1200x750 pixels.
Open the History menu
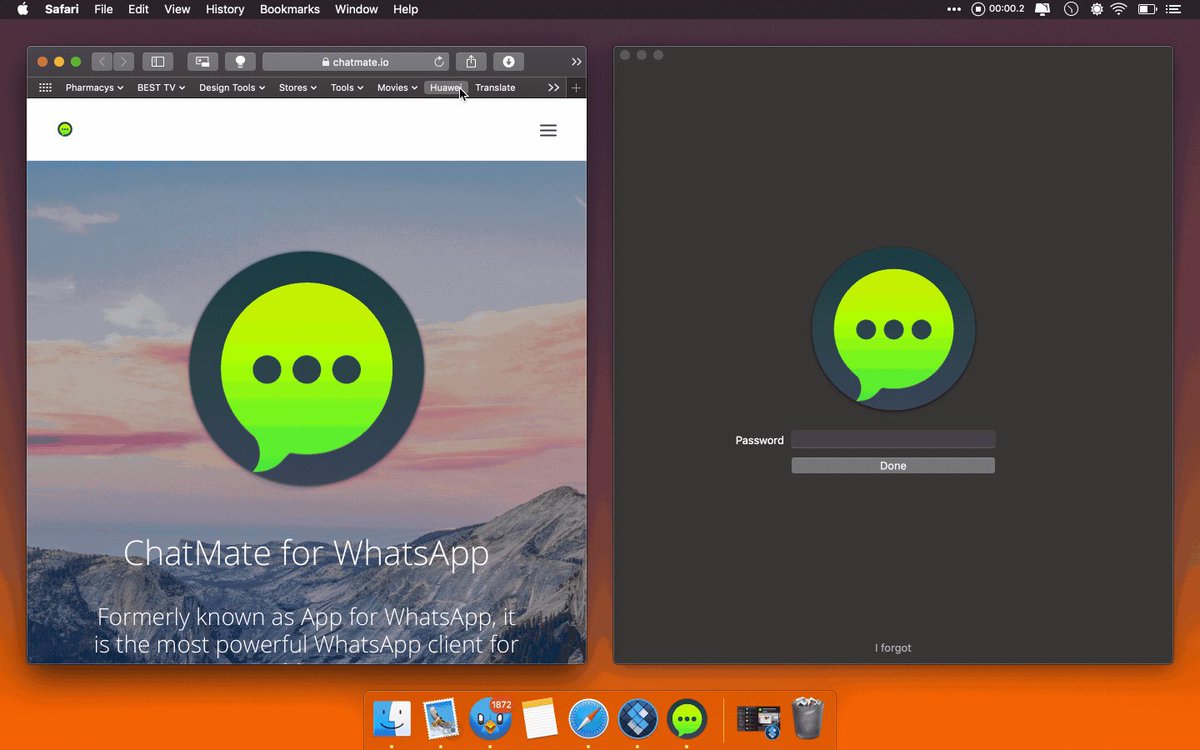tap(225, 9)
